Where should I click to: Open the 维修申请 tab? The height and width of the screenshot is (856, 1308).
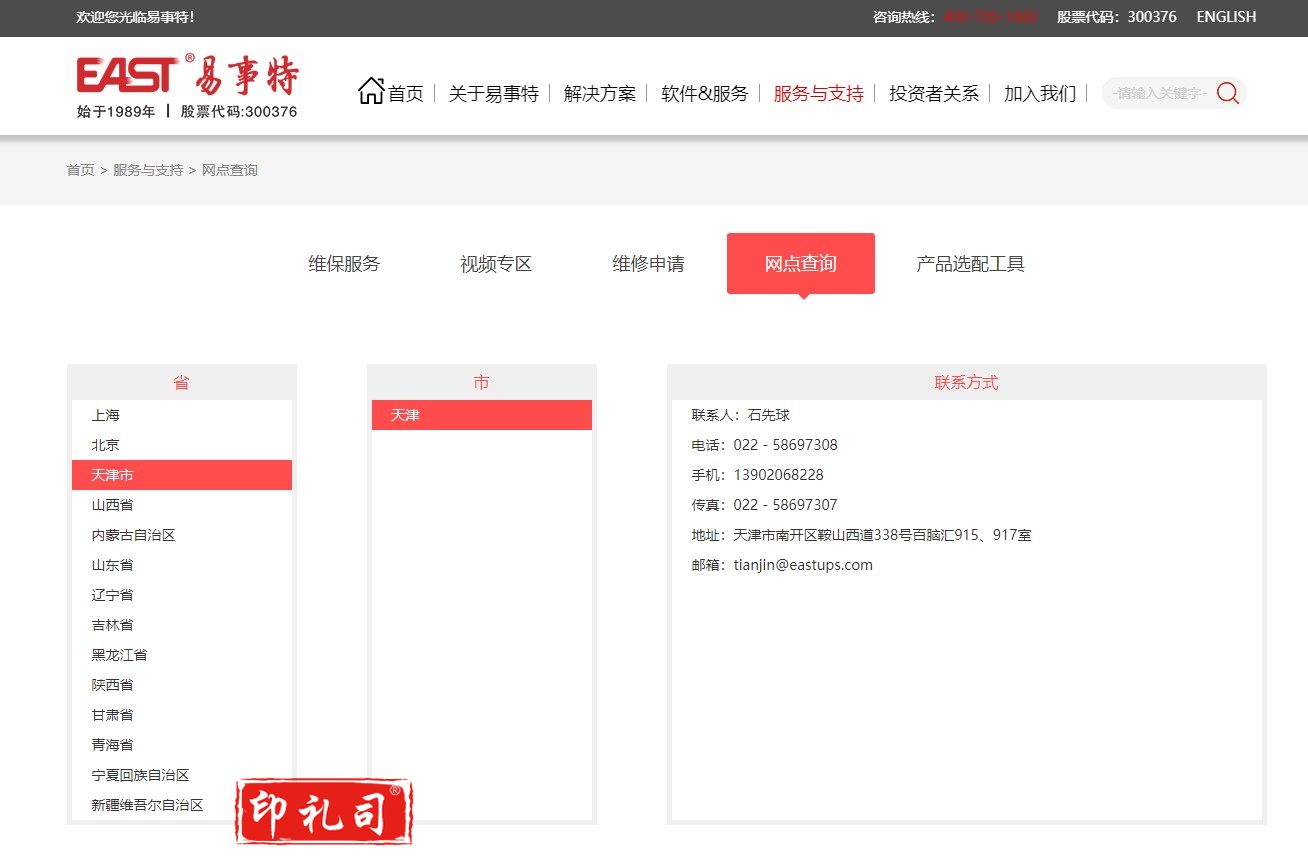click(648, 264)
